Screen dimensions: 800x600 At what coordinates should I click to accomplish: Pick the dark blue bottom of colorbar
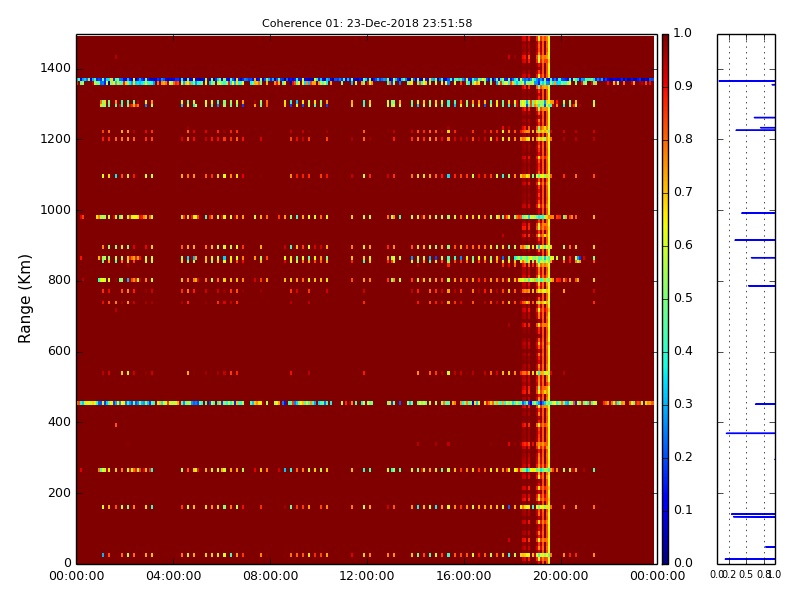click(665, 557)
